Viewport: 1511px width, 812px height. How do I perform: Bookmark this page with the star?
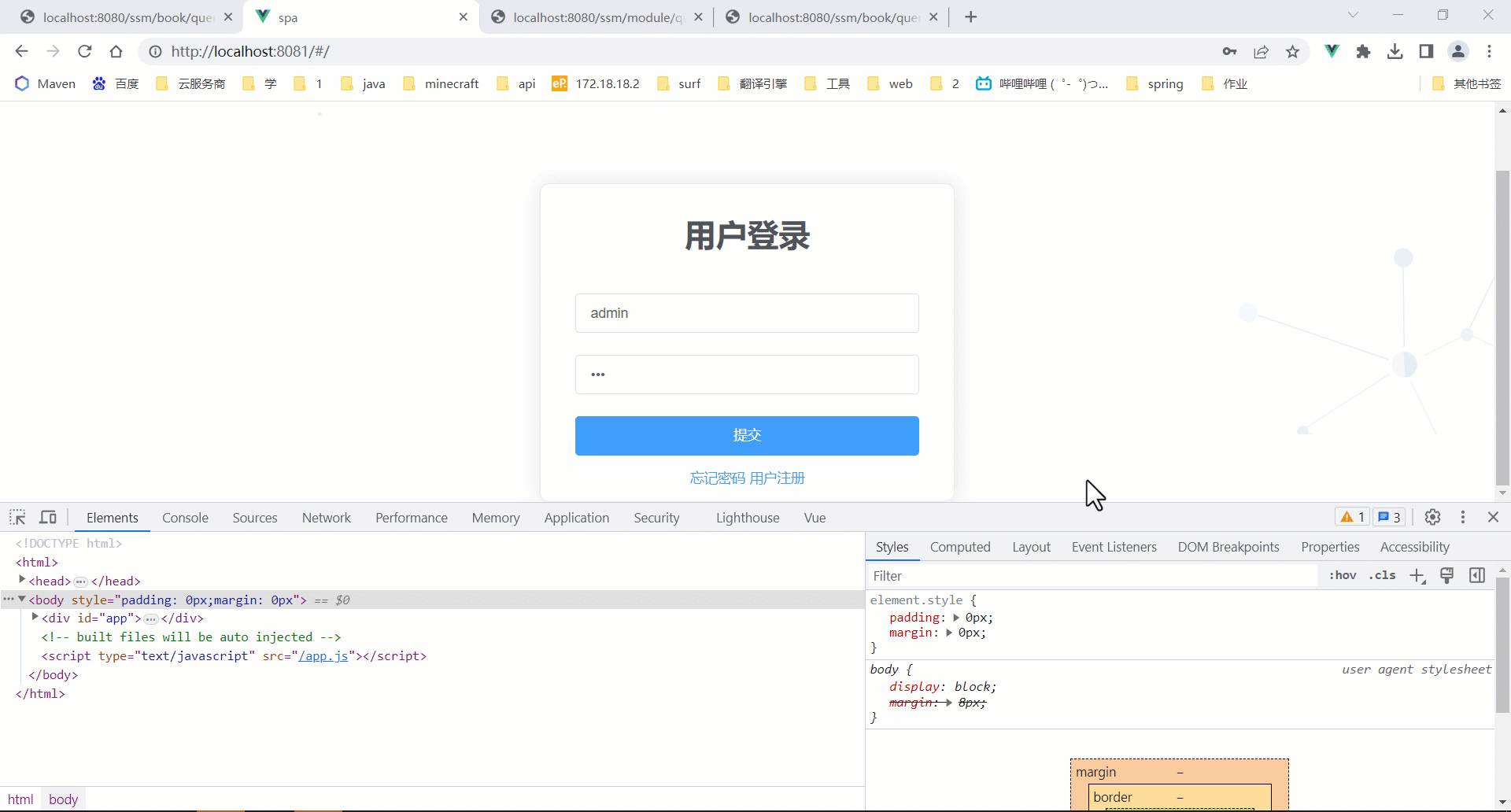[1292, 51]
